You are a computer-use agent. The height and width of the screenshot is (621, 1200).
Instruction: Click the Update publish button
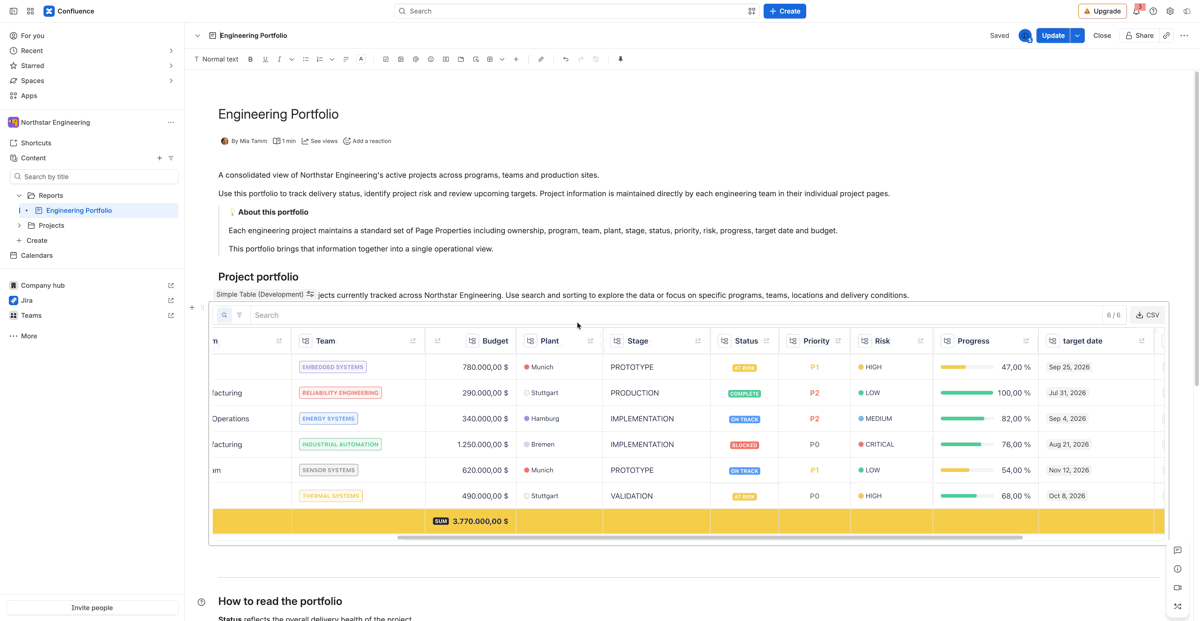point(1053,36)
